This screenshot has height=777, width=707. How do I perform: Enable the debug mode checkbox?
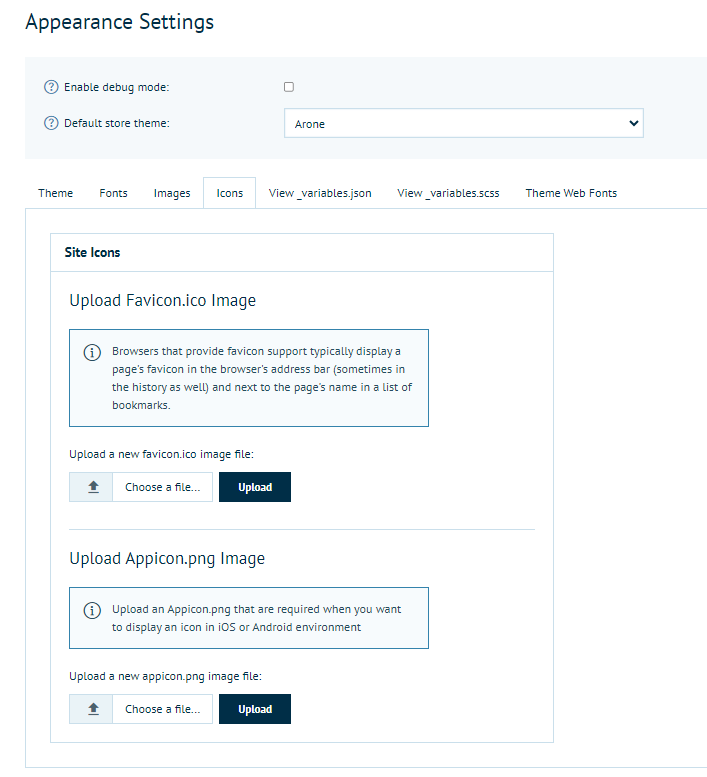(289, 87)
